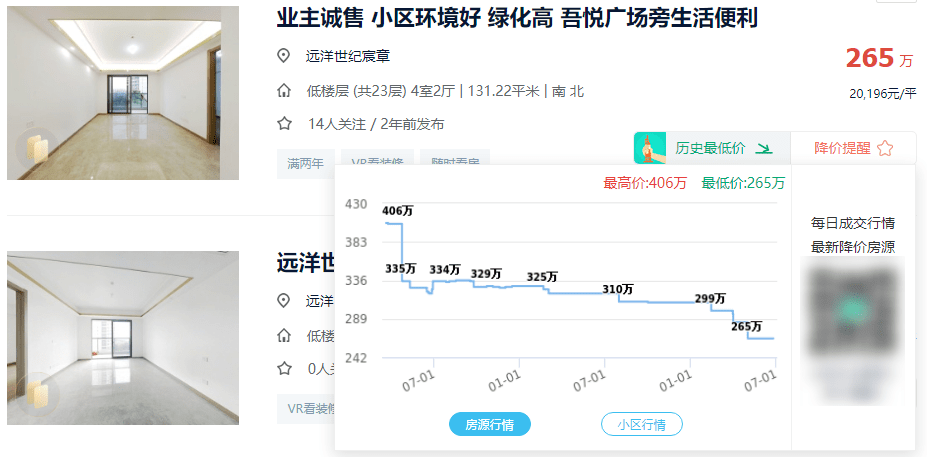
Task: Click the star icon on 降价提醒 button
Action: [885, 149]
